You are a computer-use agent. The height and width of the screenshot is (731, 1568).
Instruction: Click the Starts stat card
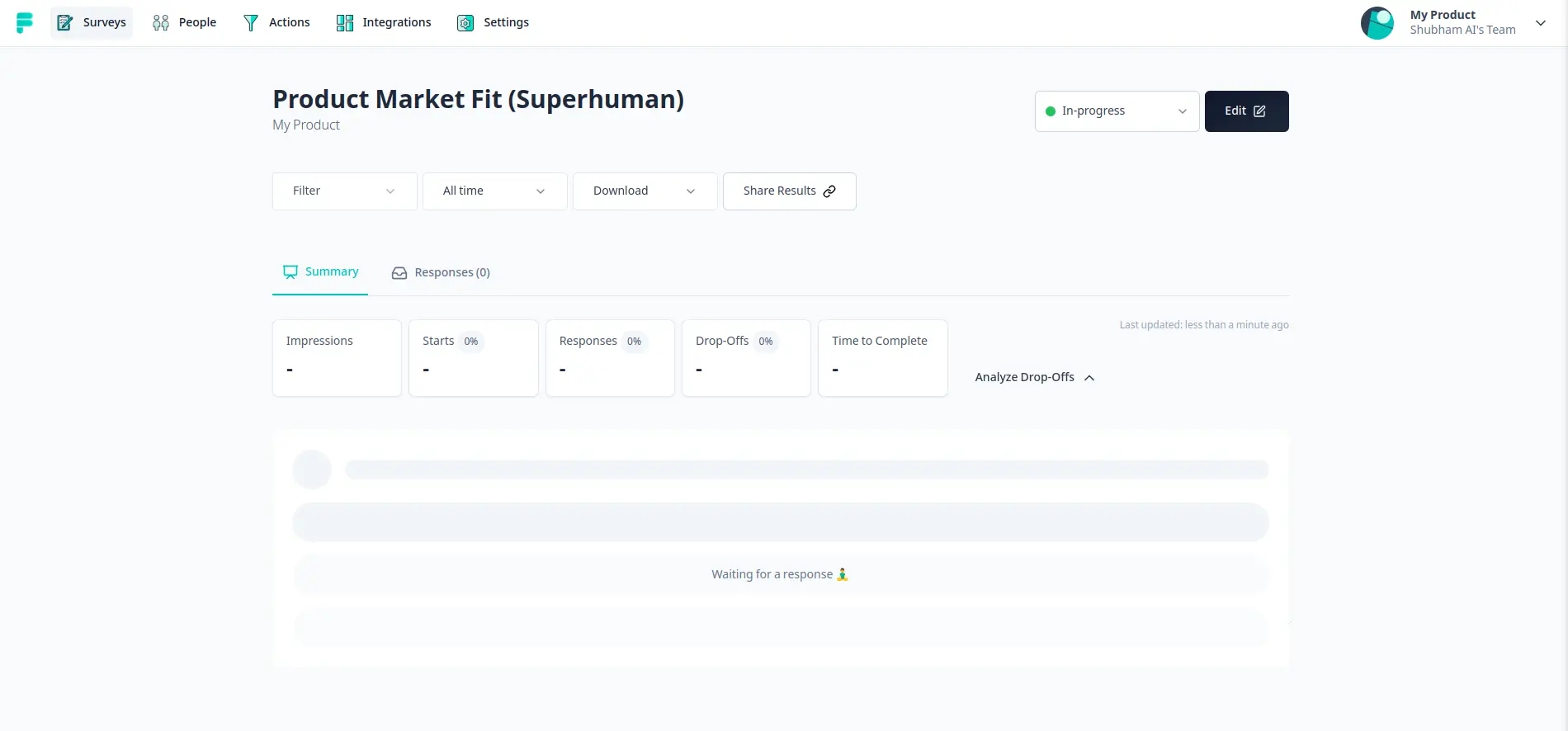tap(474, 358)
